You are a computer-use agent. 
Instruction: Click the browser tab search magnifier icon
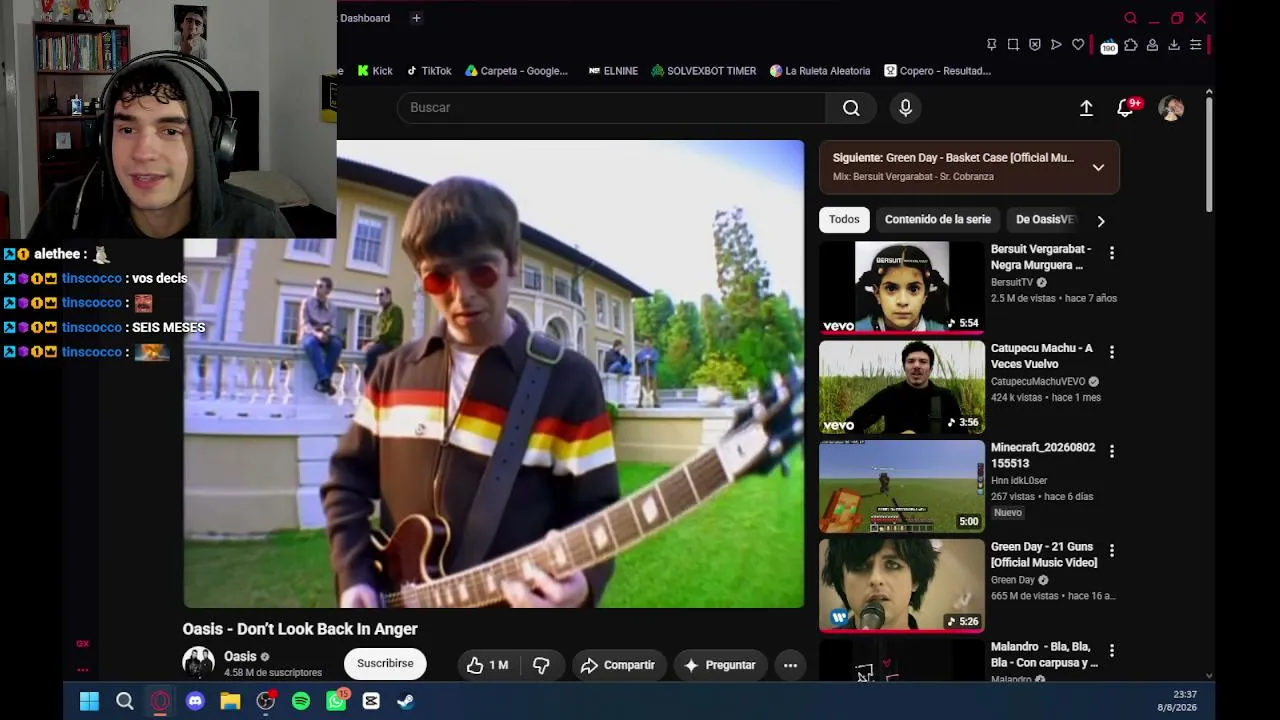pyautogui.click(x=1131, y=18)
